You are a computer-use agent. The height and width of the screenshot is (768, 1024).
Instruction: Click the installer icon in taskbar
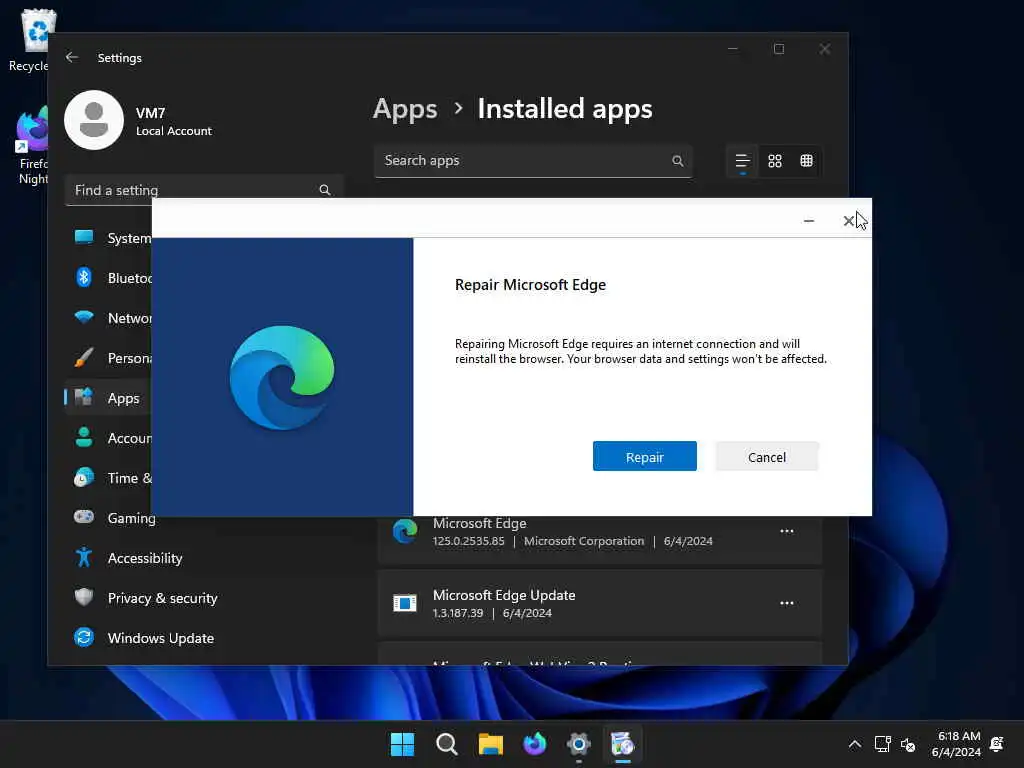(622, 744)
